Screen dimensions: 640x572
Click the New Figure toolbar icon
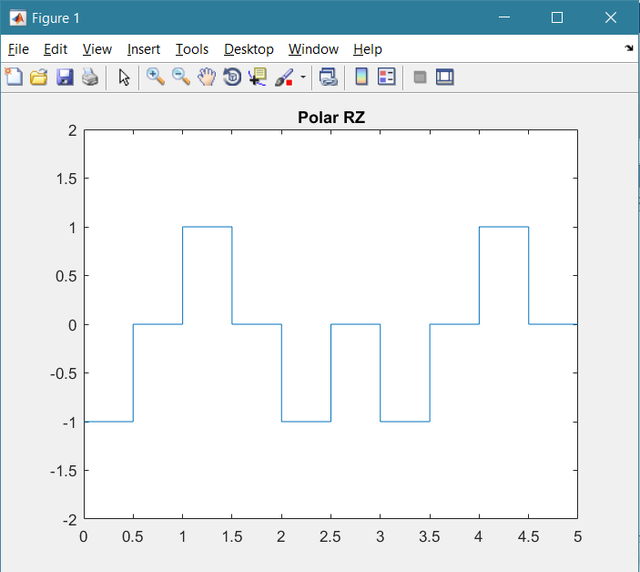click(x=13, y=77)
